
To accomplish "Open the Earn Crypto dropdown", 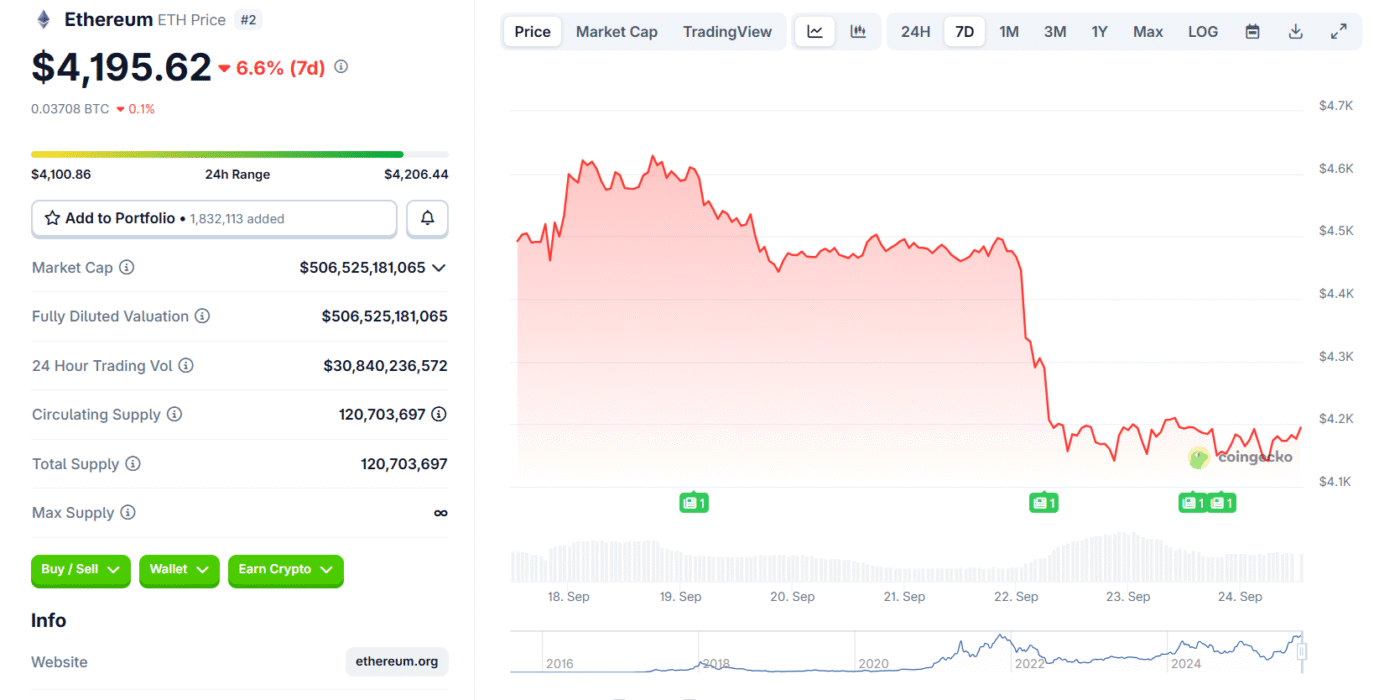I will (x=285, y=570).
